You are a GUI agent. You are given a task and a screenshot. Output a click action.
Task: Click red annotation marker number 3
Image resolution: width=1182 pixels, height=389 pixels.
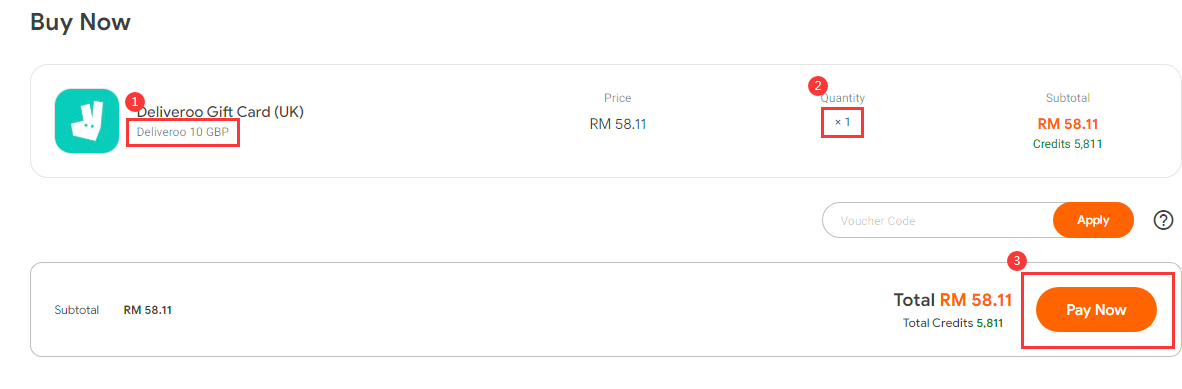(1017, 262)
